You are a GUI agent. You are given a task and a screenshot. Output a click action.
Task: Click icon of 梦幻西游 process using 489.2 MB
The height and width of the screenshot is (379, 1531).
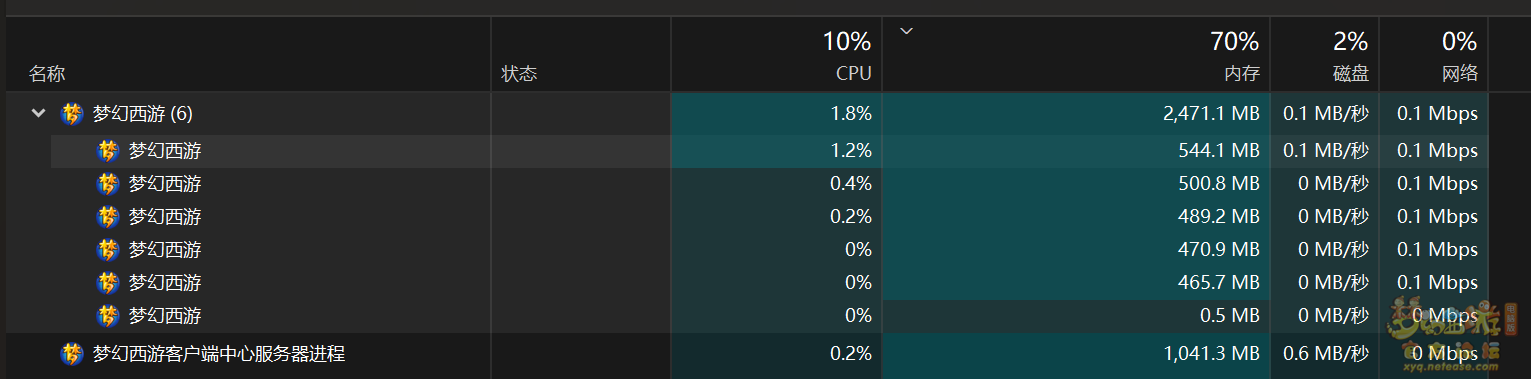[x=108, y=217]
